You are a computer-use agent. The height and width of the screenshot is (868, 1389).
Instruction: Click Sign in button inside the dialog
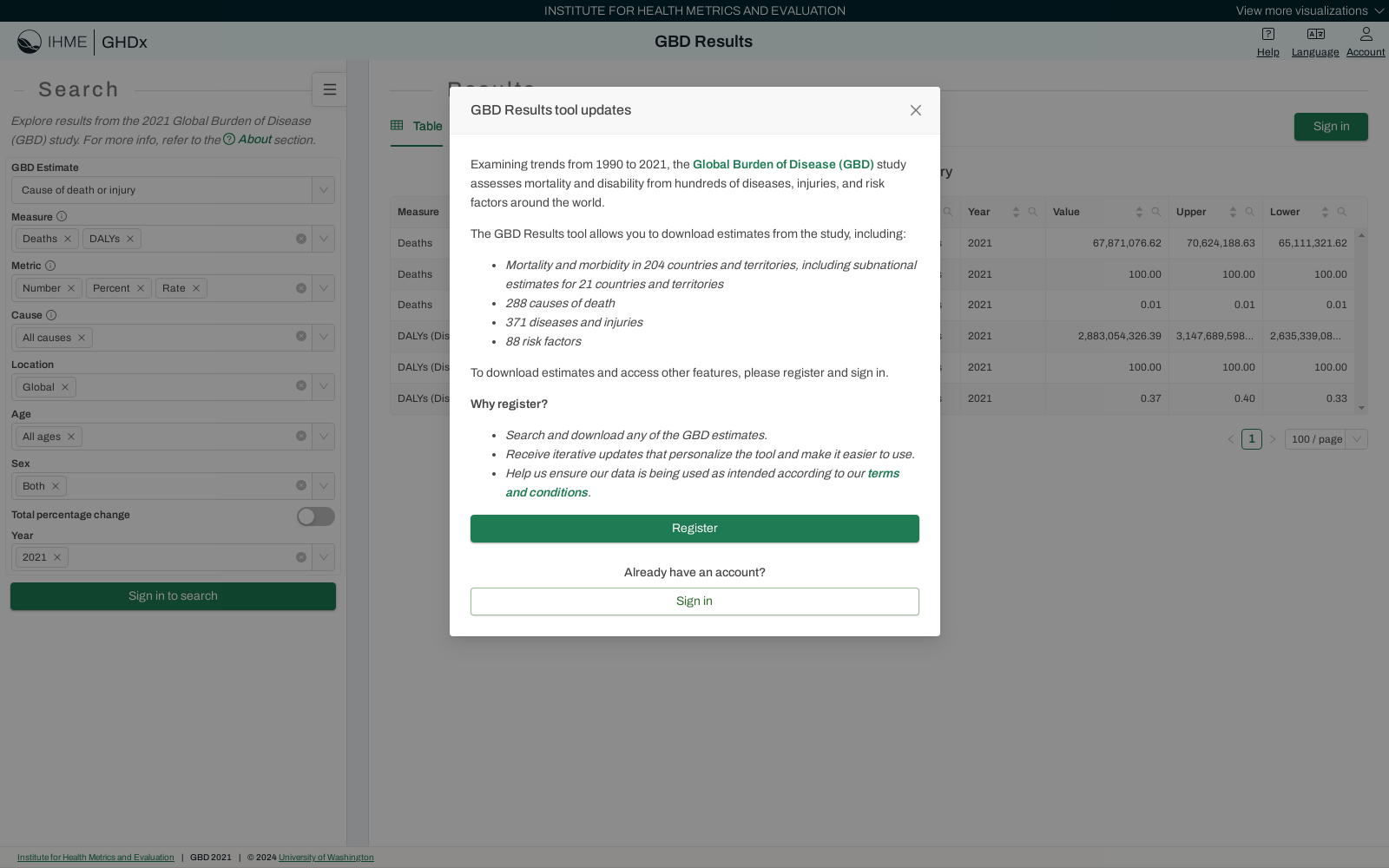[694, 602]
